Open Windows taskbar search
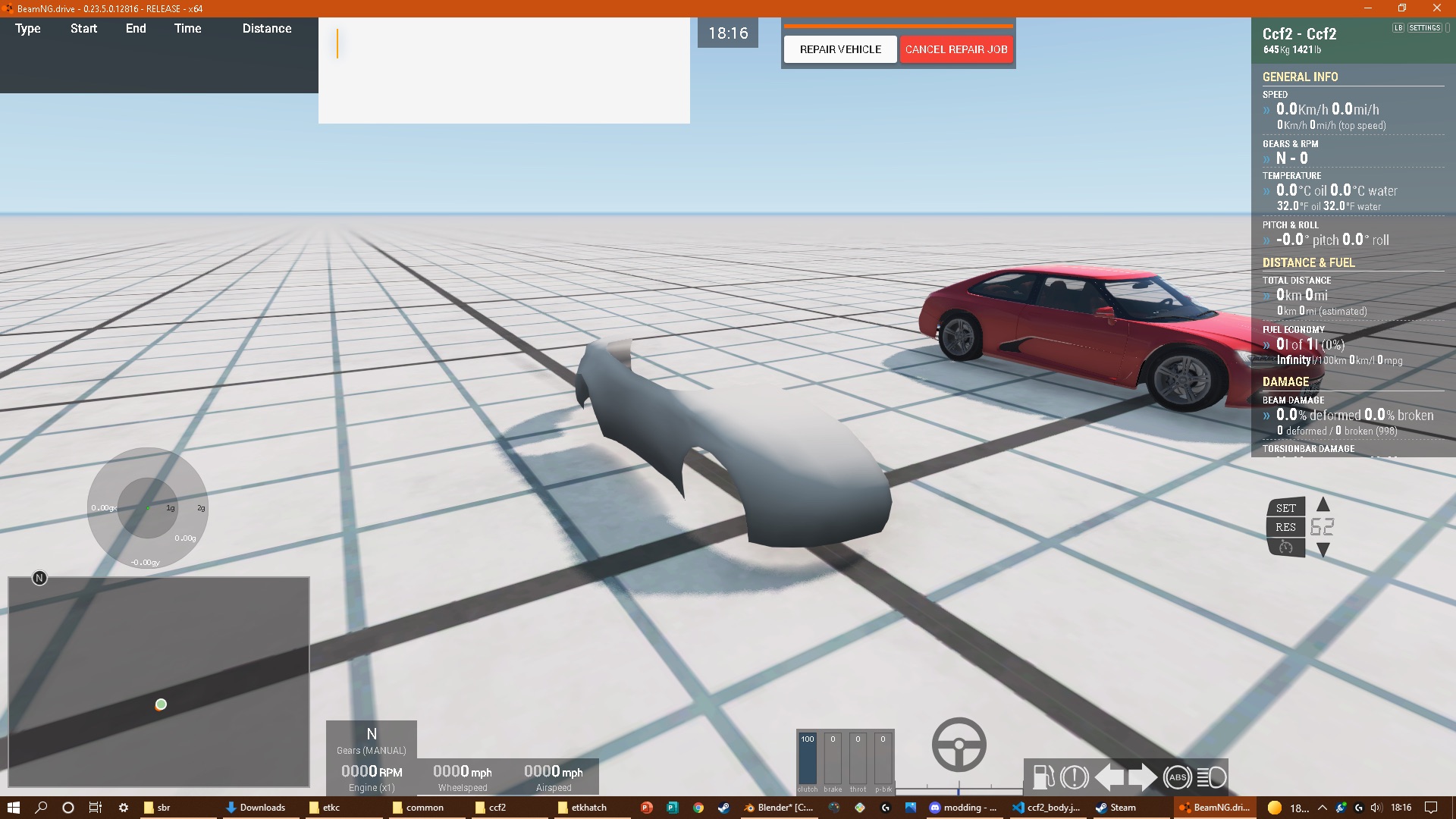The height and width of the screenshot is (819, 1456). tap(41, 808)
